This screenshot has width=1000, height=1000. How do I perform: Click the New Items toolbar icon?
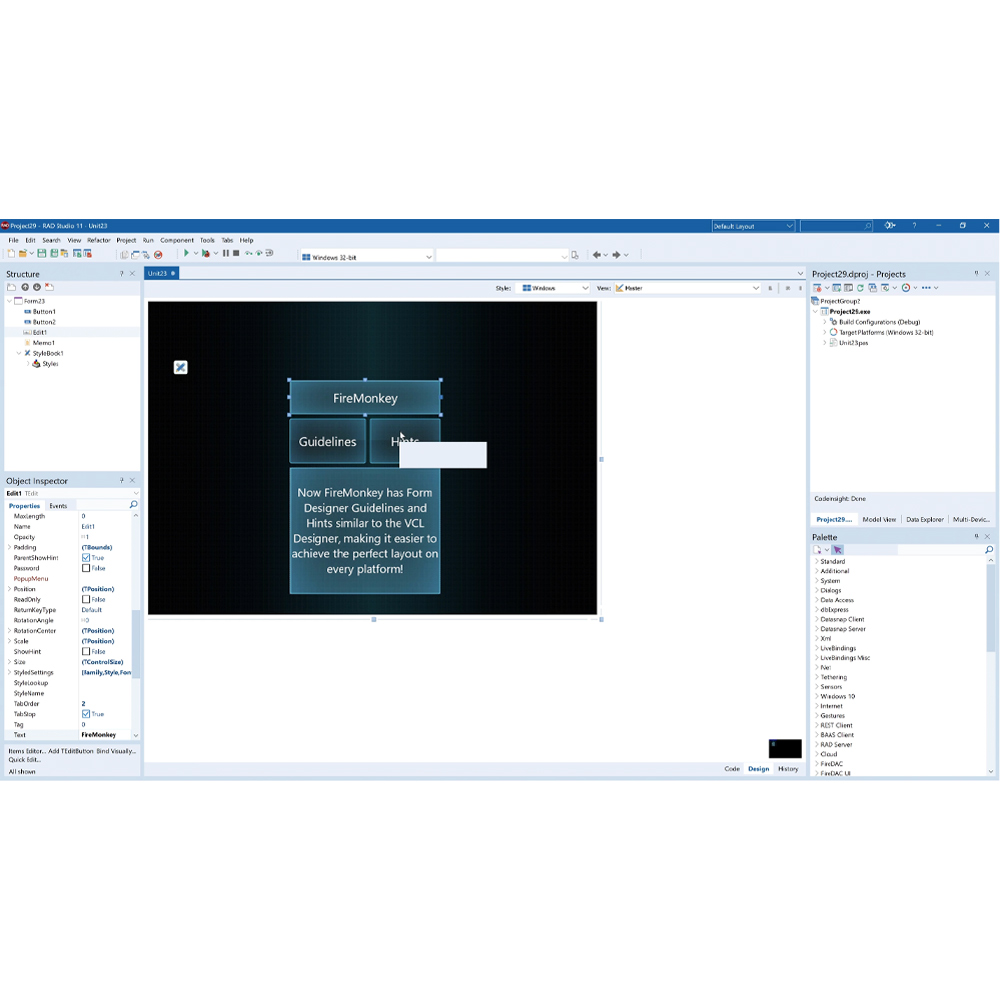click(x=11, y=254)
